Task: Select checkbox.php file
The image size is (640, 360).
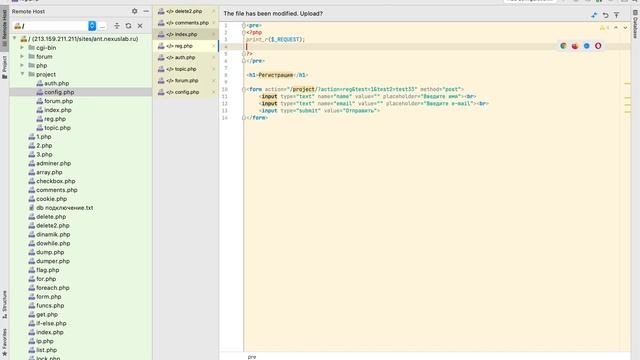Action: [x=52, y=181]
